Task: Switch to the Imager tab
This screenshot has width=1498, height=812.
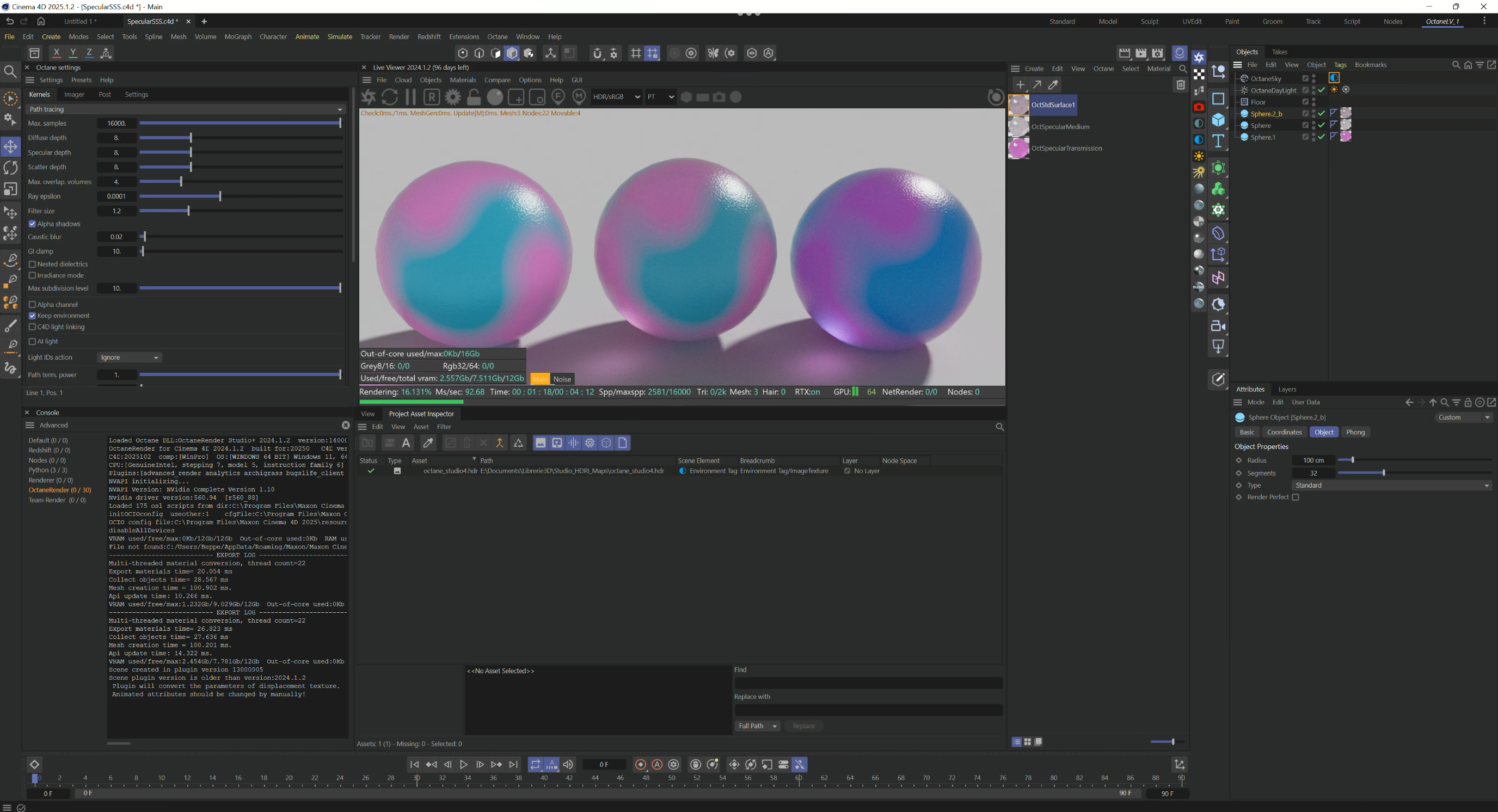Action: (x=74, y=94)
